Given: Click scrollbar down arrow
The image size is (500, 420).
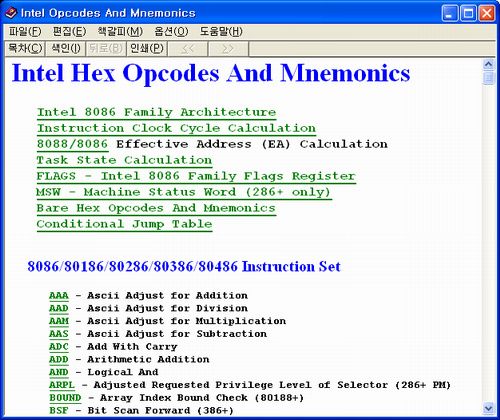Looking at the screenshot, I should [x=488, y=408].
